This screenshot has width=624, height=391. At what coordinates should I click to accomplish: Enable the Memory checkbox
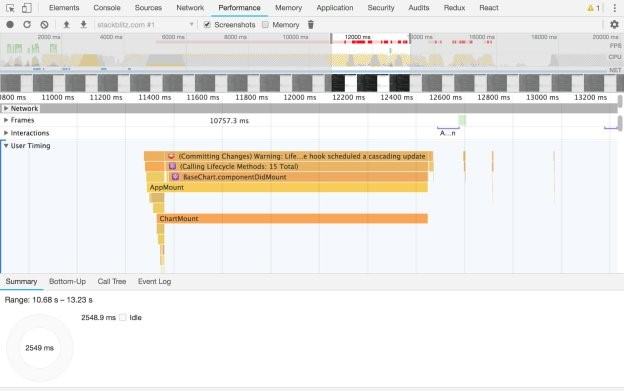265,25
